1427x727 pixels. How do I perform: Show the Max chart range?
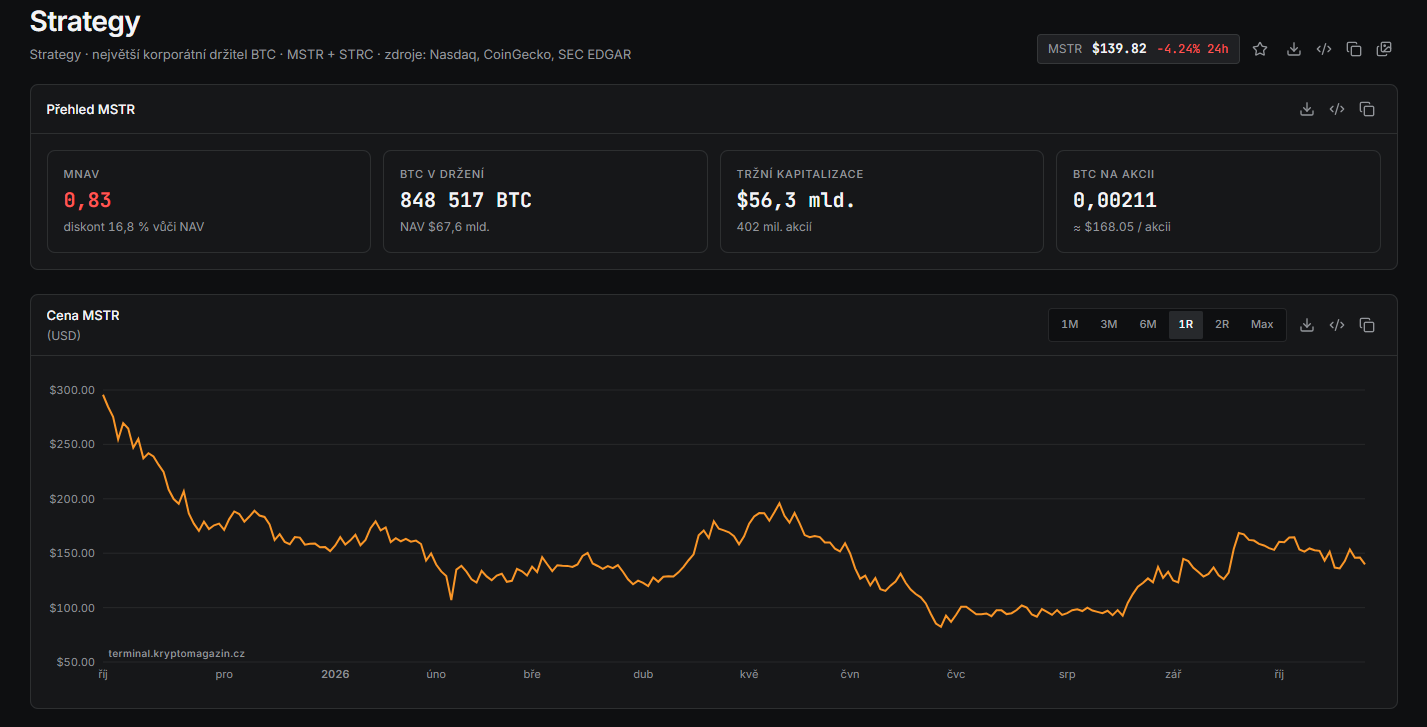click(x=1262, y=324)
